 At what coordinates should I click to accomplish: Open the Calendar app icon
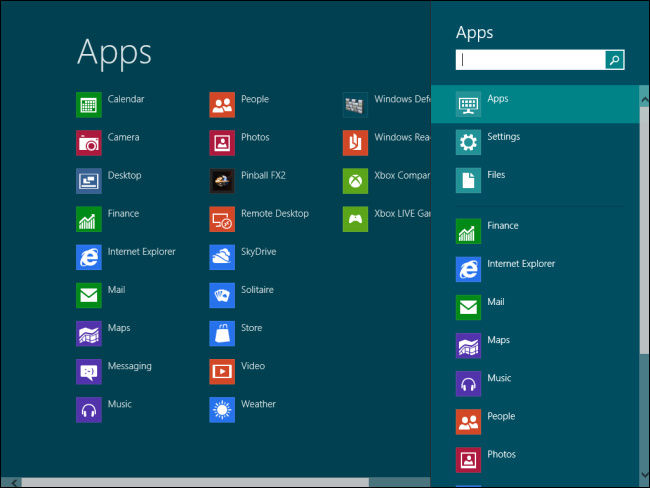[89, 105]
